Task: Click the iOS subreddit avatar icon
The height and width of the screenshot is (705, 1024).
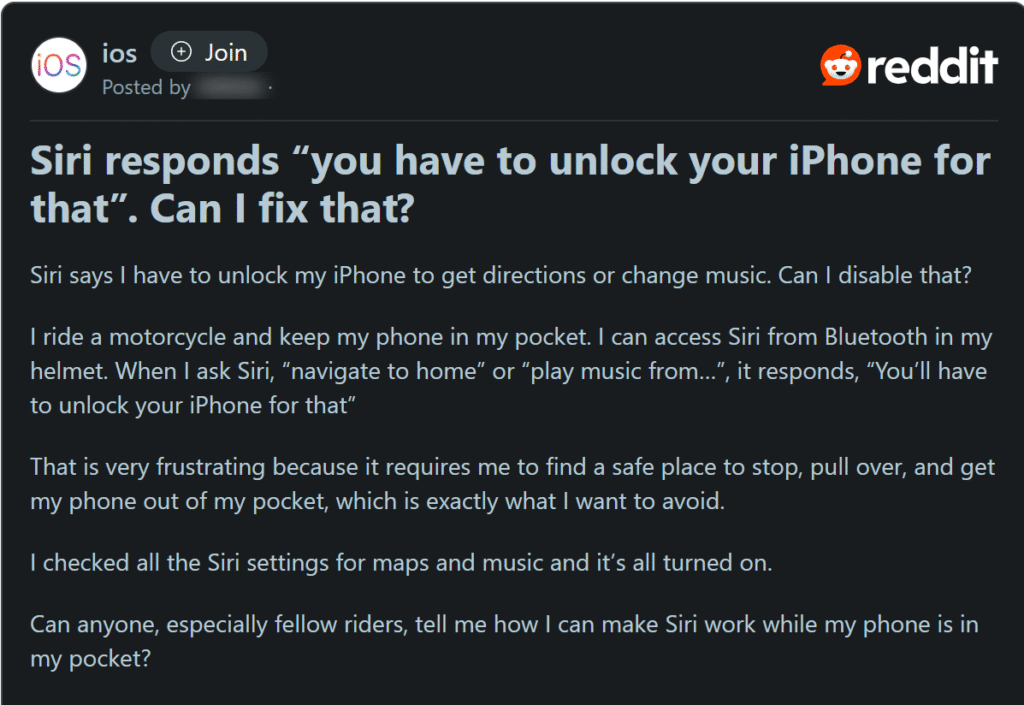Action: point(59,65)
